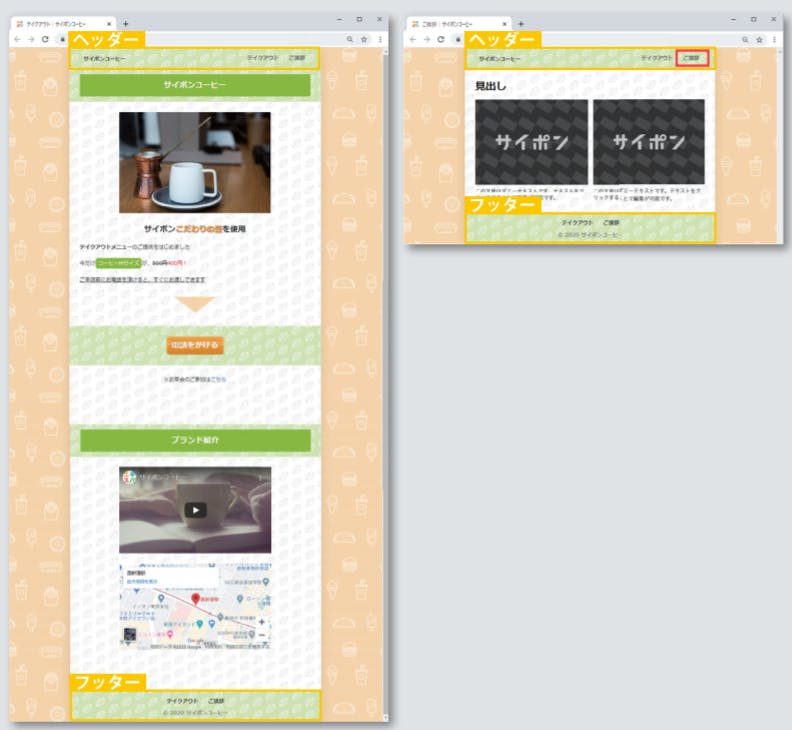Image resolution: width=792 pixels, height=730 pixels.
Task: Open site lock info in left window
Action: 62,39
